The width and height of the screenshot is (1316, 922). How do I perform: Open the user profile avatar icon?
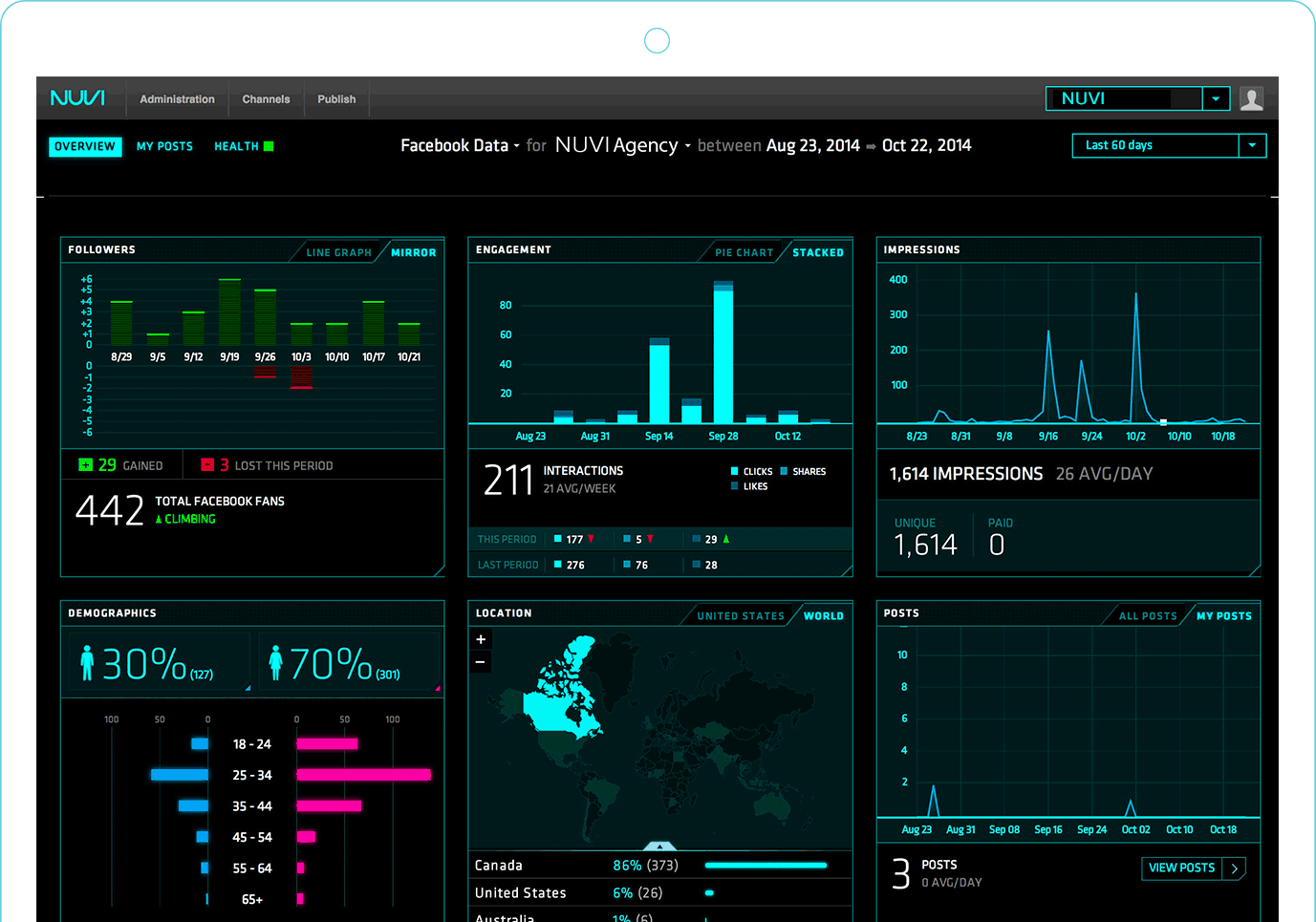[x=1252, y=98]
